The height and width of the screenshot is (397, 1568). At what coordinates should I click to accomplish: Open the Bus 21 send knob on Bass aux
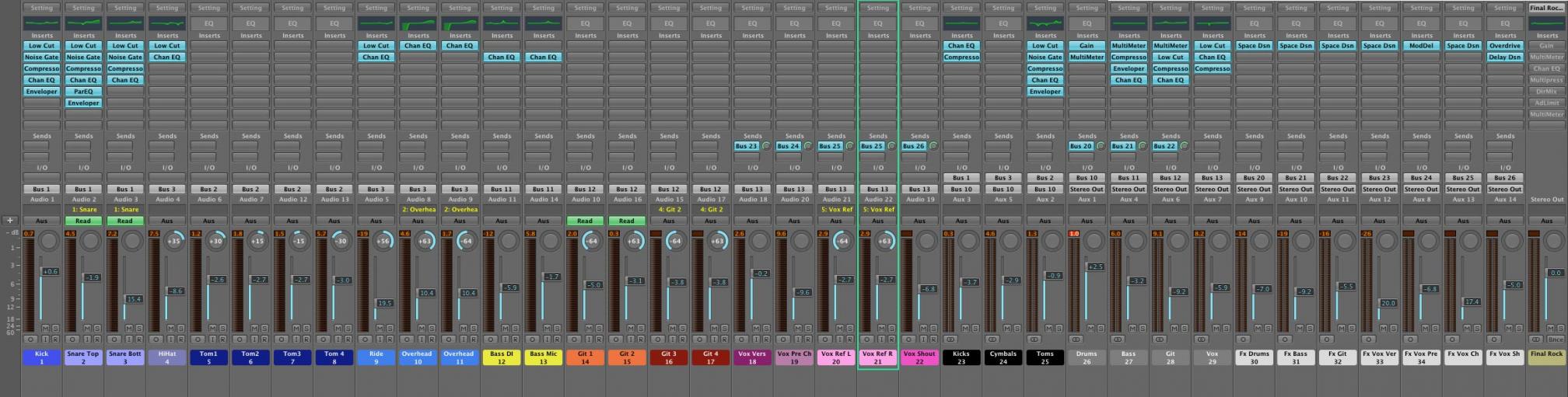[1143, 146]
